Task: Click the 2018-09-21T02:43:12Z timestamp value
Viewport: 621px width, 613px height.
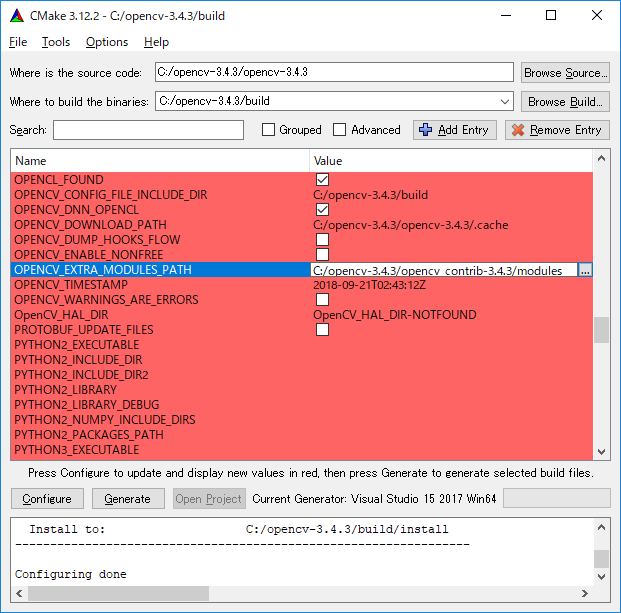Action: coord(369,285)
